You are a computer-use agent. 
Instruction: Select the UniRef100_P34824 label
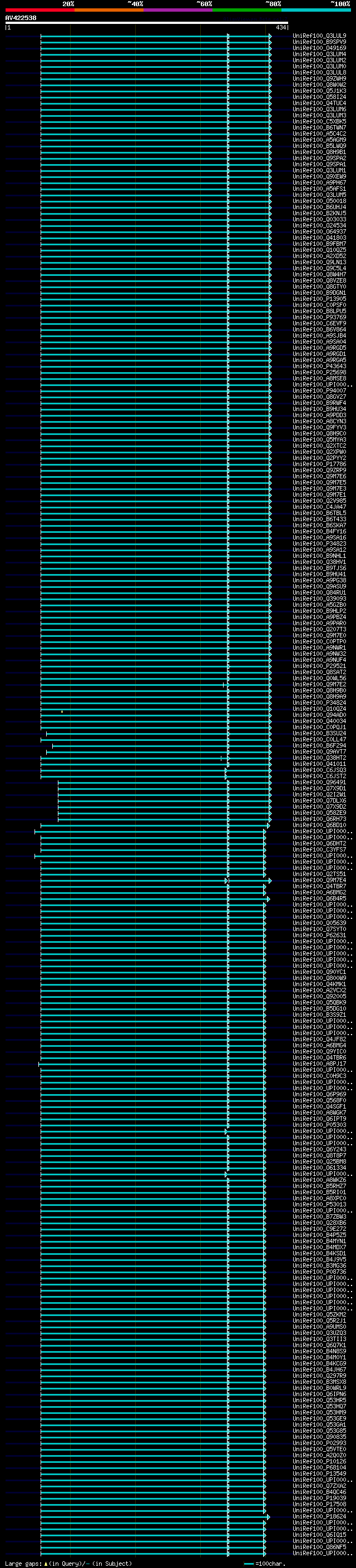tap(319, 703)
